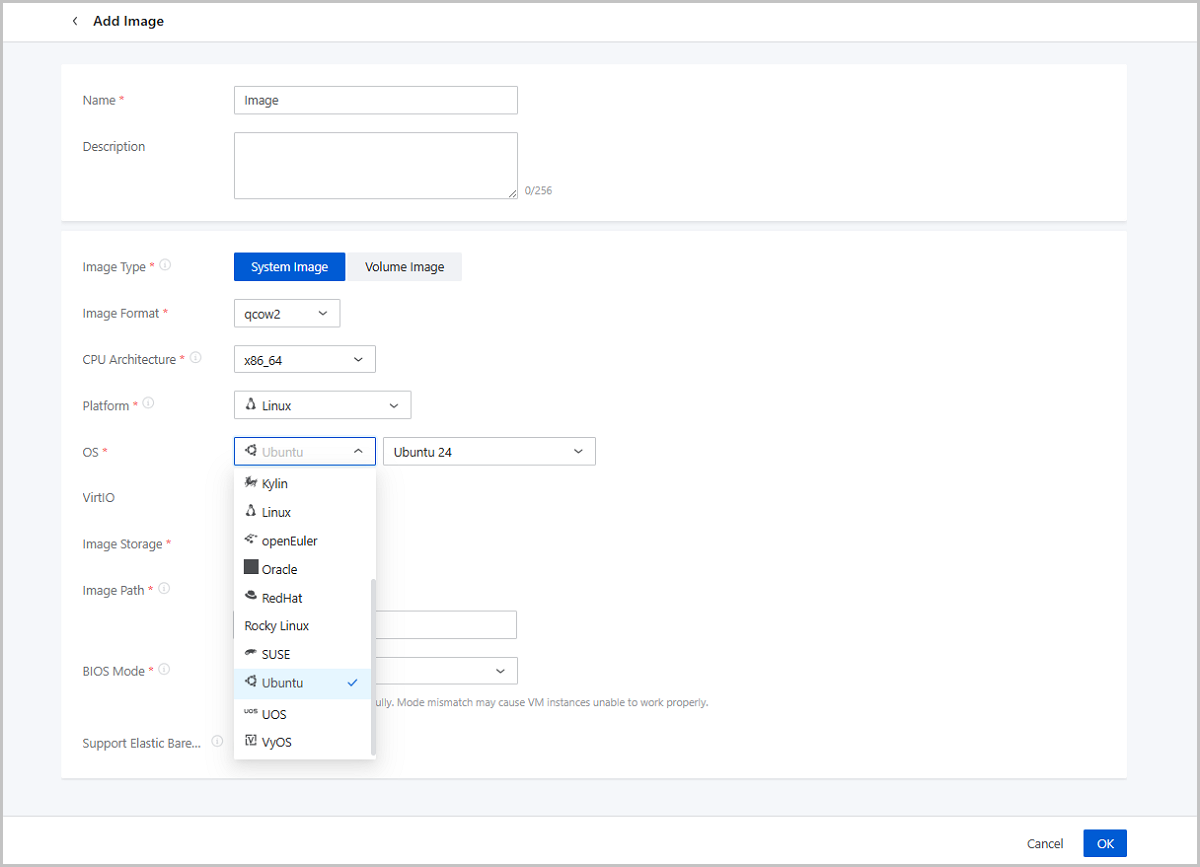Viewport: 1200px width, 867px height.
Task: Click the info icon next to BIOS Mode
Action: point(164,670)
